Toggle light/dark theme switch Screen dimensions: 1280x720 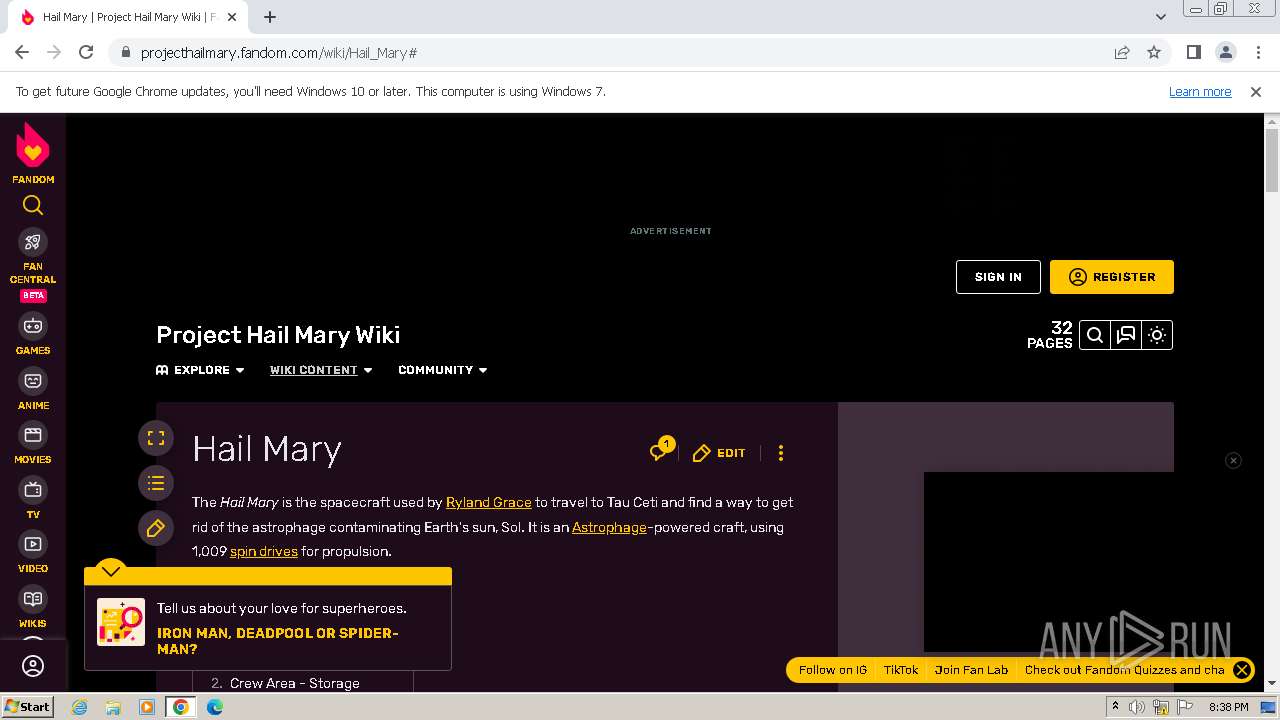tap(1157, 335)
